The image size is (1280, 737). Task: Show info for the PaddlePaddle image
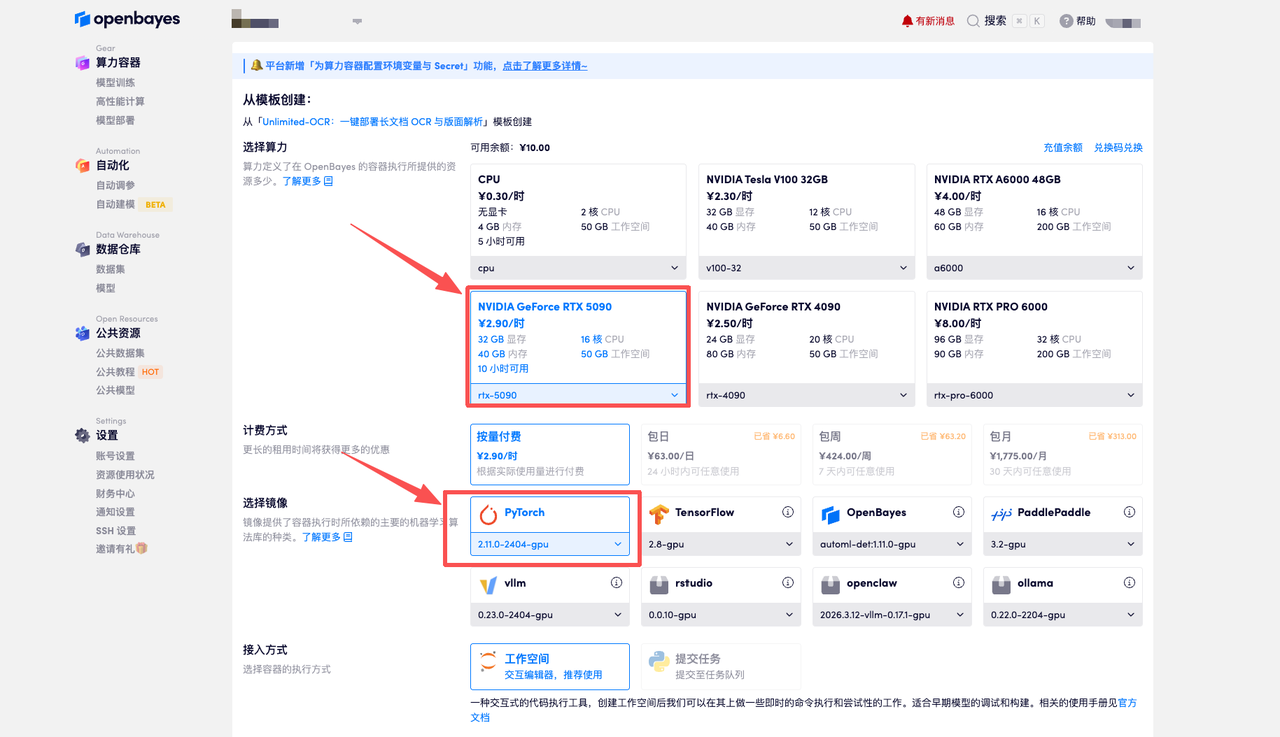[1130, 512]
